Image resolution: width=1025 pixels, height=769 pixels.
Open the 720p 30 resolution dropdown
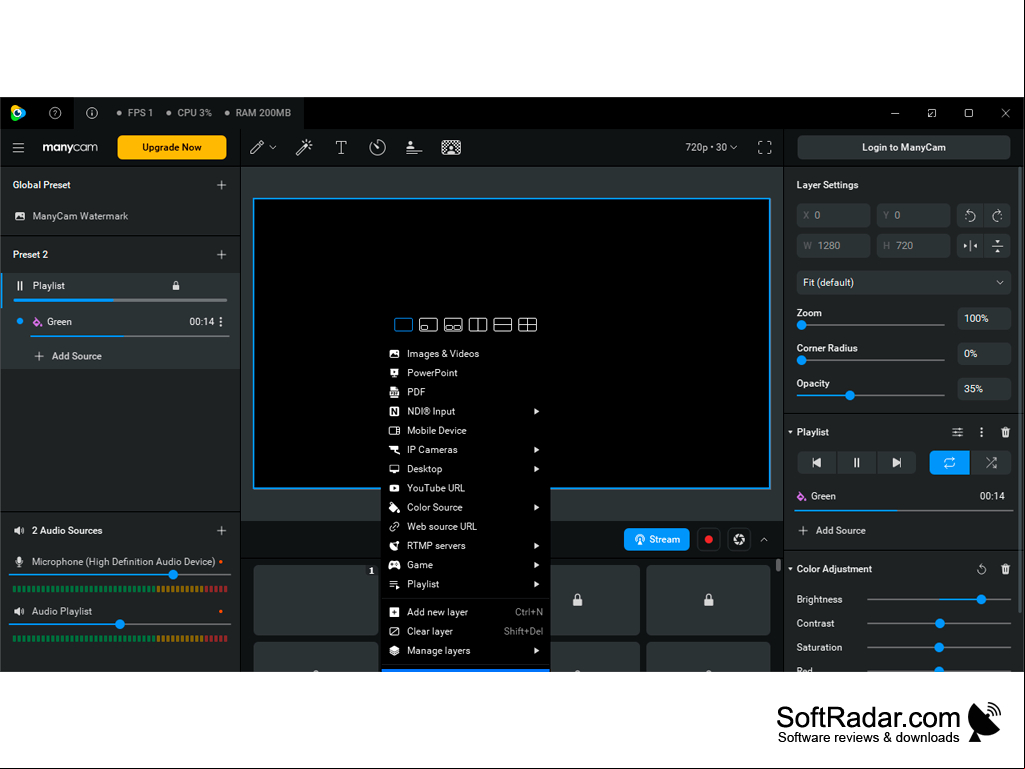tap(711, 148)
